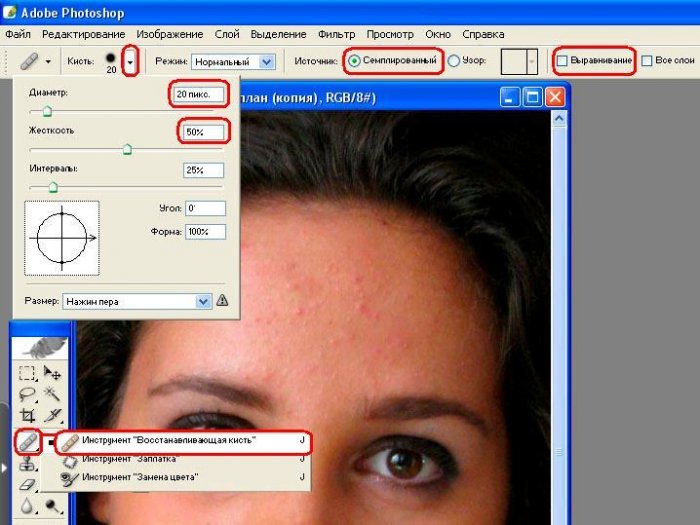The height and width of the screenshot is (525, 700).
Task: Choose the Семплированный source option
Action: click(355, 62)
